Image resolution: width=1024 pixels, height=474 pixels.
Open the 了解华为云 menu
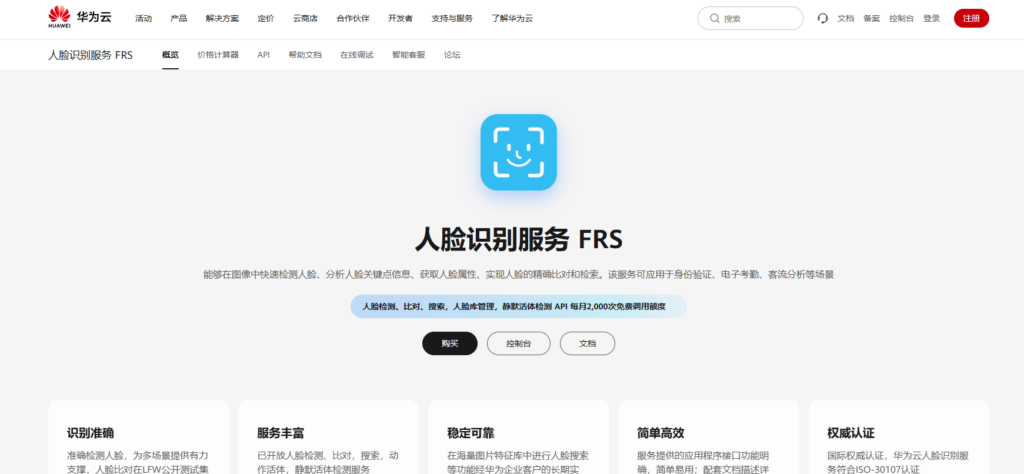pos(512,18)
